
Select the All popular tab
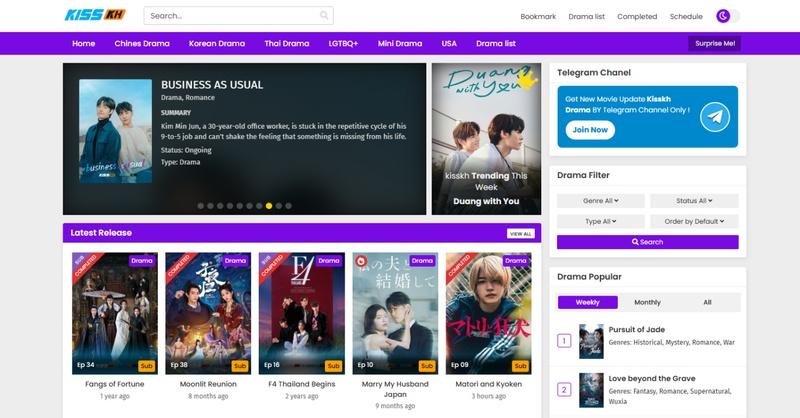pyautogui.click(x=707, y=302)
